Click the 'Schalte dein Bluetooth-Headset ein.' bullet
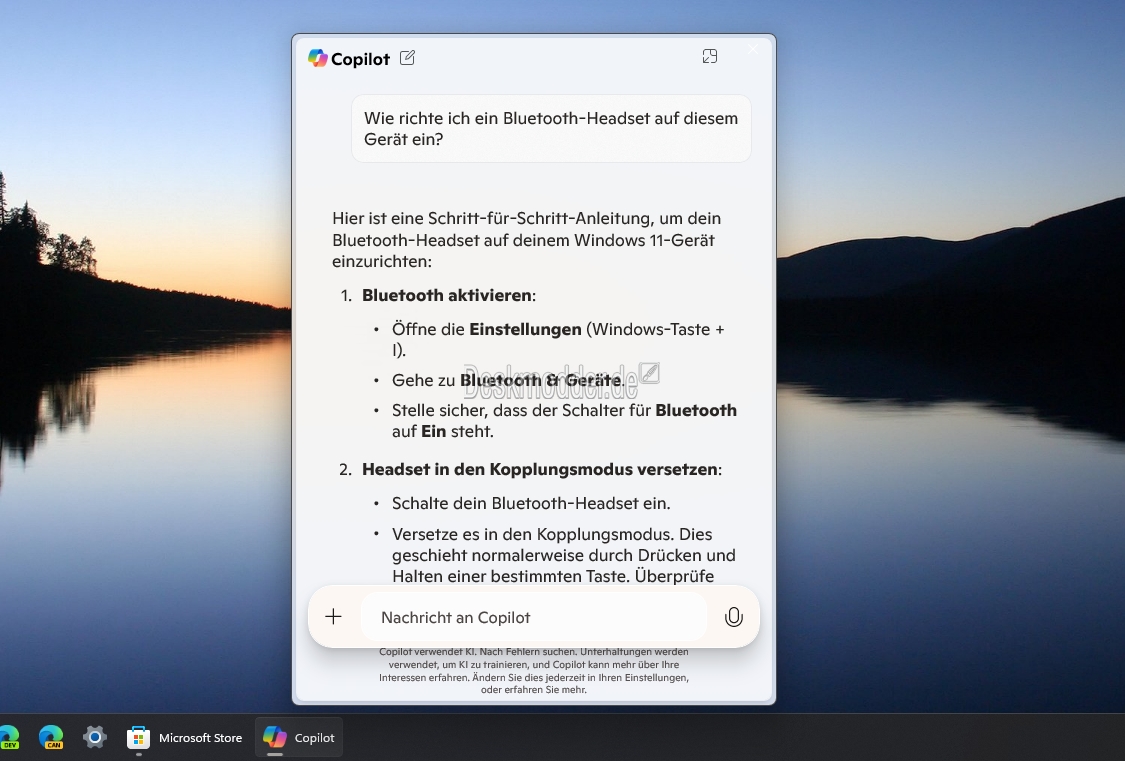 [531, 504]
